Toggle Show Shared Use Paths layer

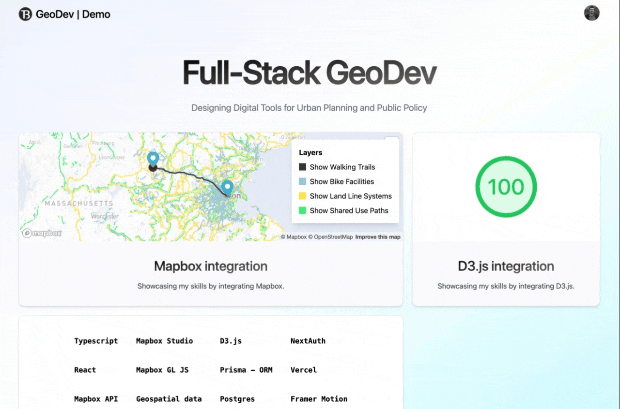click(x=344, y=210)
